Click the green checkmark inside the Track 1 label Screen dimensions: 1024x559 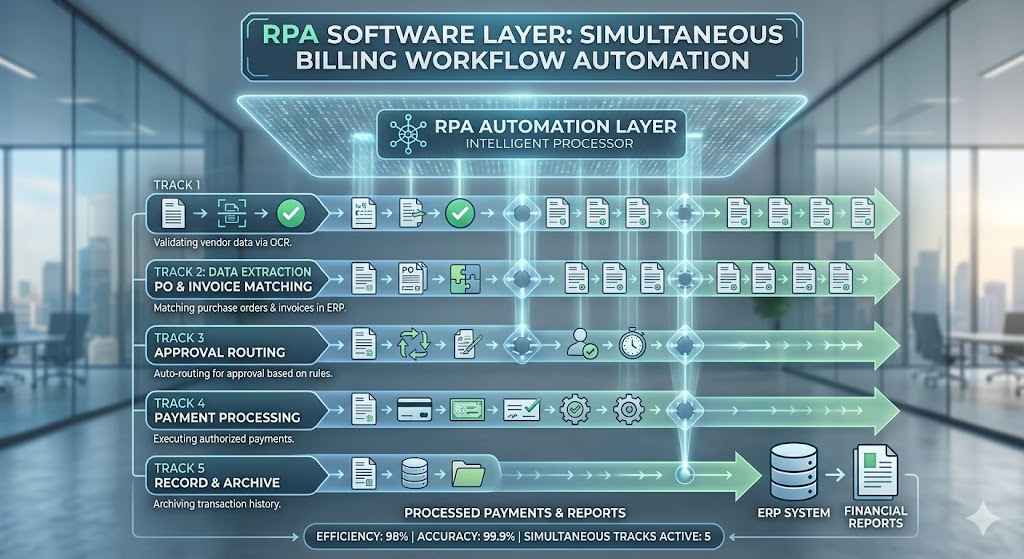(x=291, y=213)
